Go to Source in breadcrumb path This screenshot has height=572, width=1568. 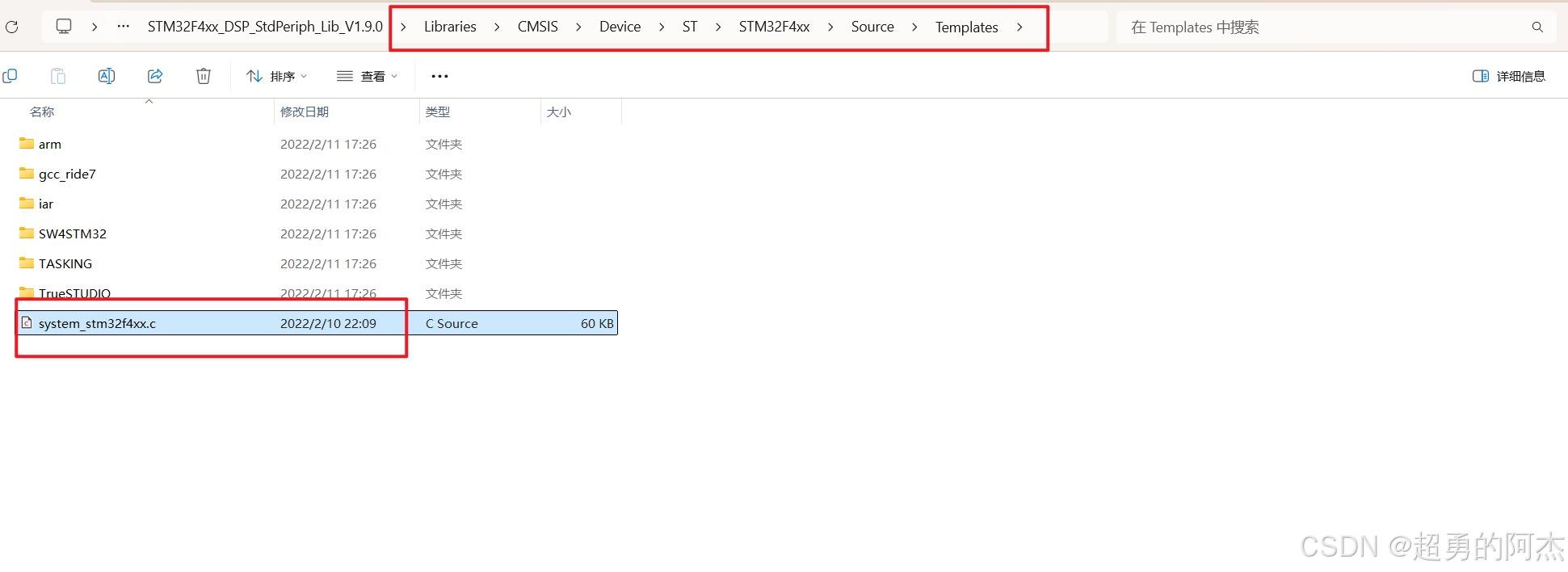[x=872, y=27]
